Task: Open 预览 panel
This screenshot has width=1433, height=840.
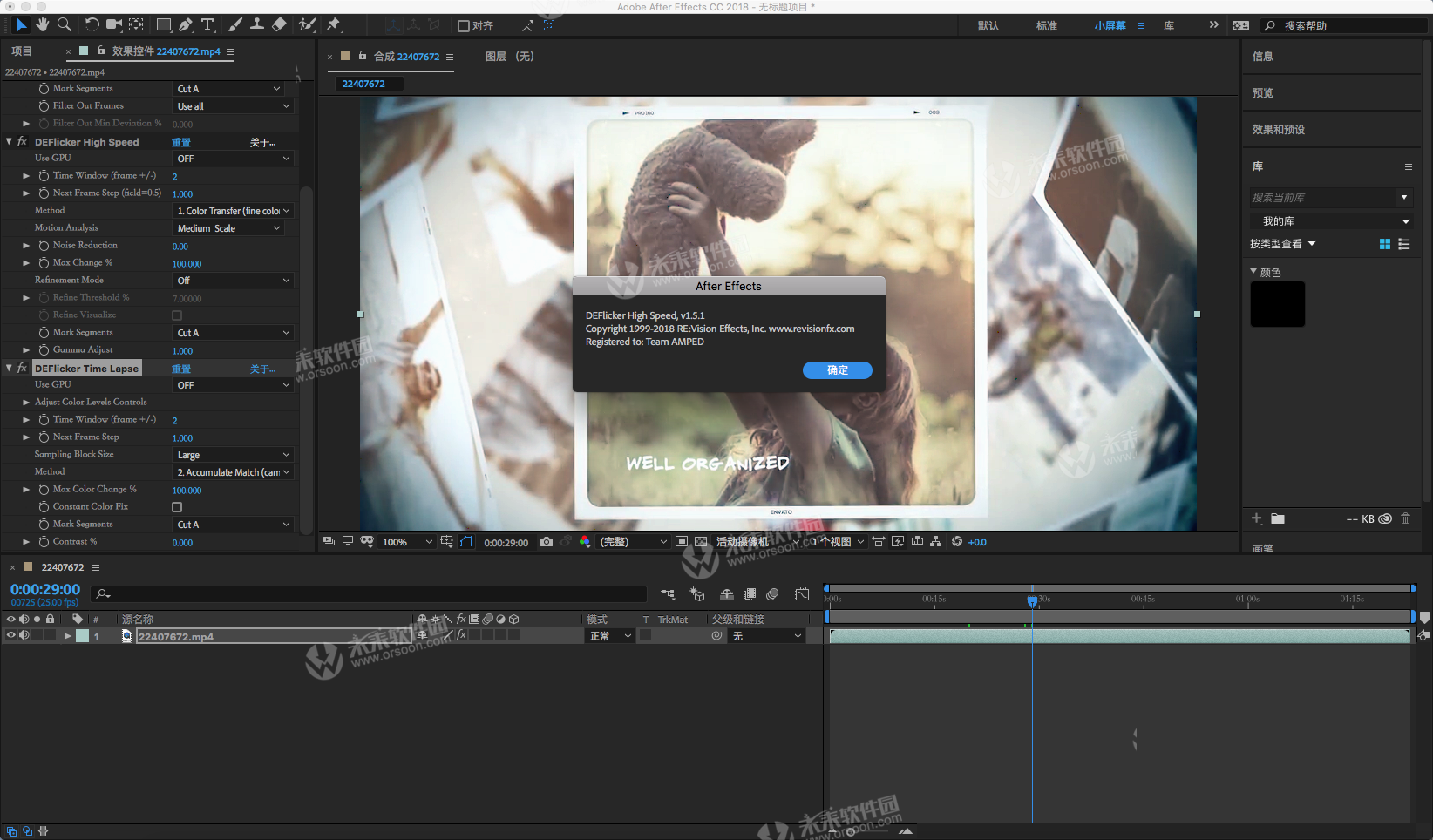Action: click(1263, 93)
